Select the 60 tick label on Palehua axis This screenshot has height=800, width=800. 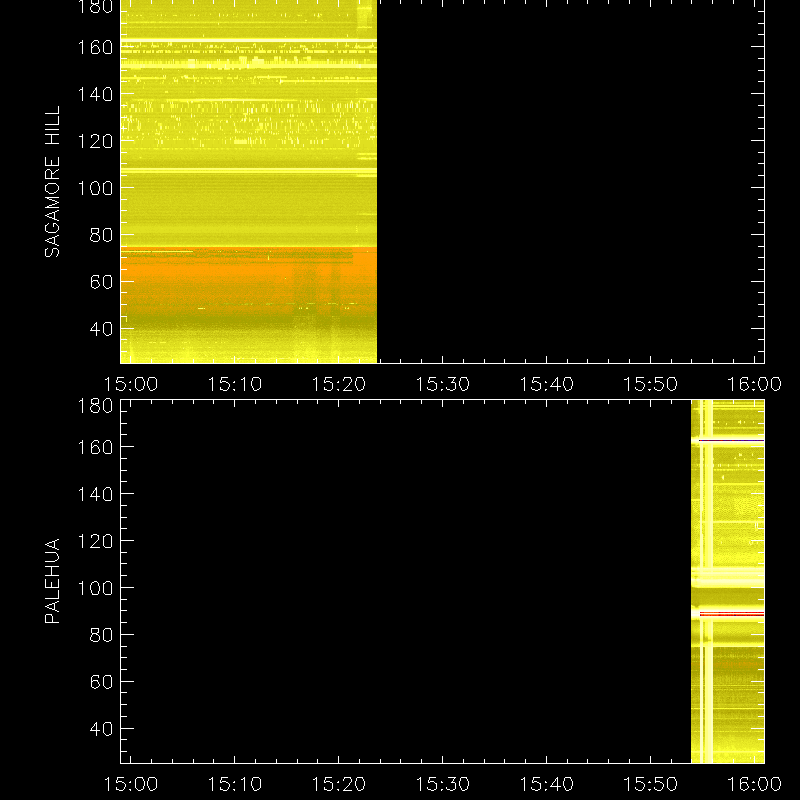101,682
